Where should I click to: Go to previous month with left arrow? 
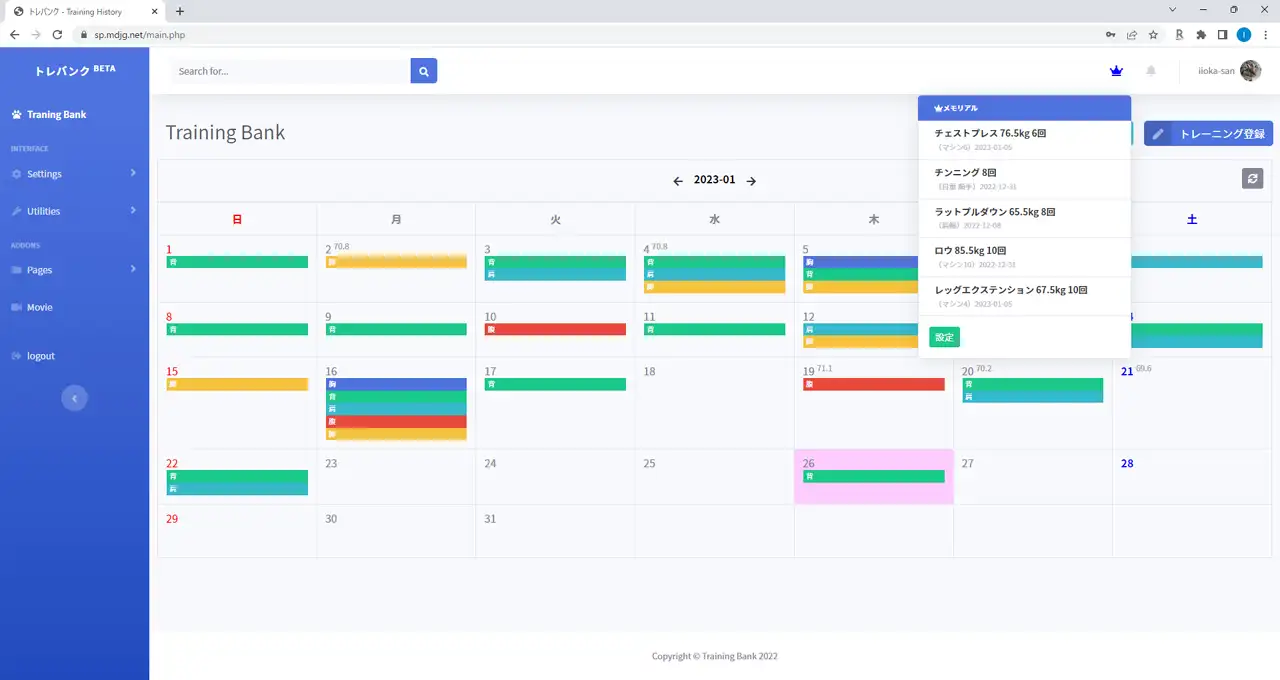(678, 181)
